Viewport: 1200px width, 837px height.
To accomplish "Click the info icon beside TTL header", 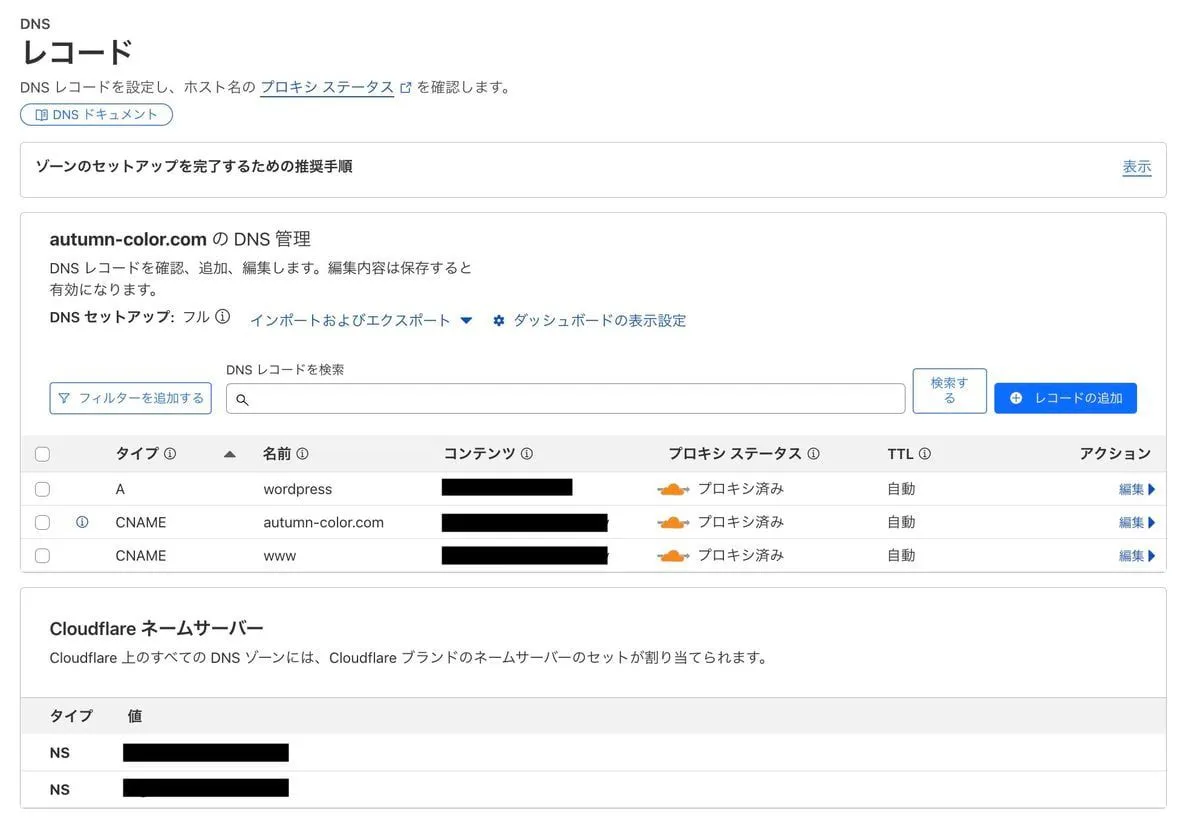I will coord(925,454).
